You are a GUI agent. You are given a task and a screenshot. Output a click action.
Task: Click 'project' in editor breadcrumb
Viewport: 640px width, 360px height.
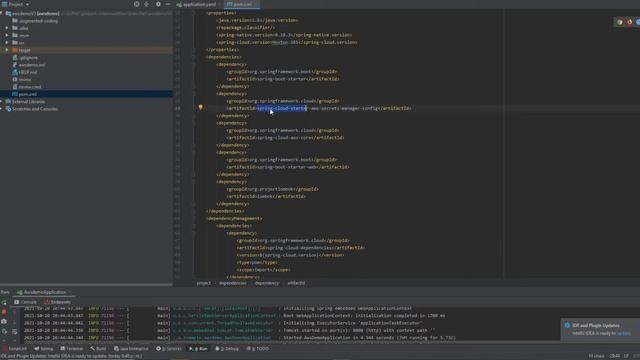[x=204, y=283]
